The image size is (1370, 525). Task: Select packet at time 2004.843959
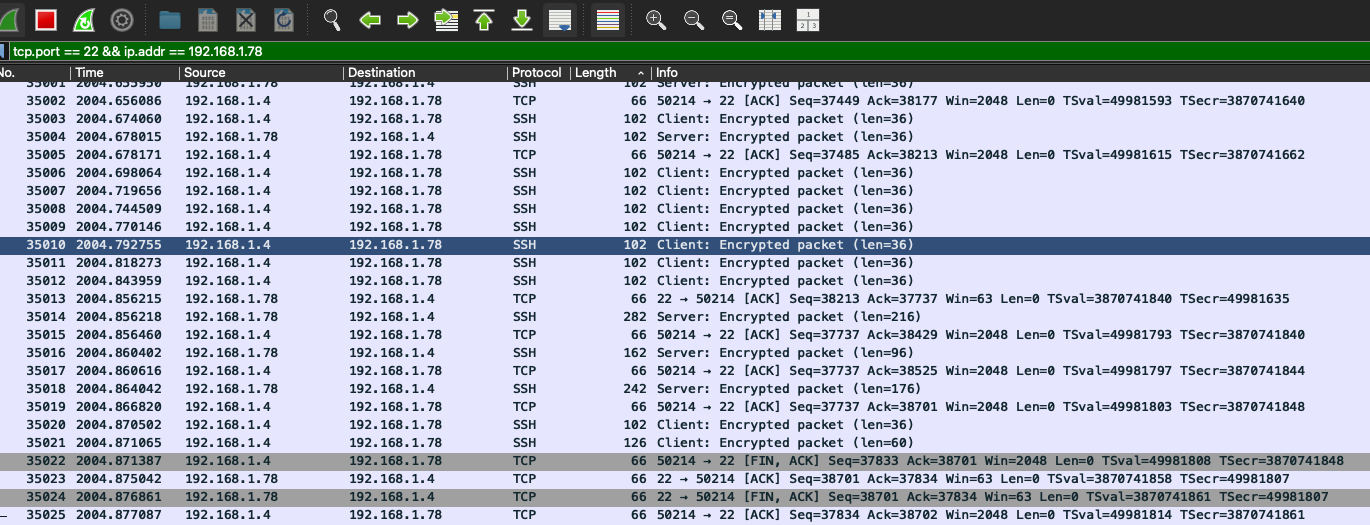[685, 281]
